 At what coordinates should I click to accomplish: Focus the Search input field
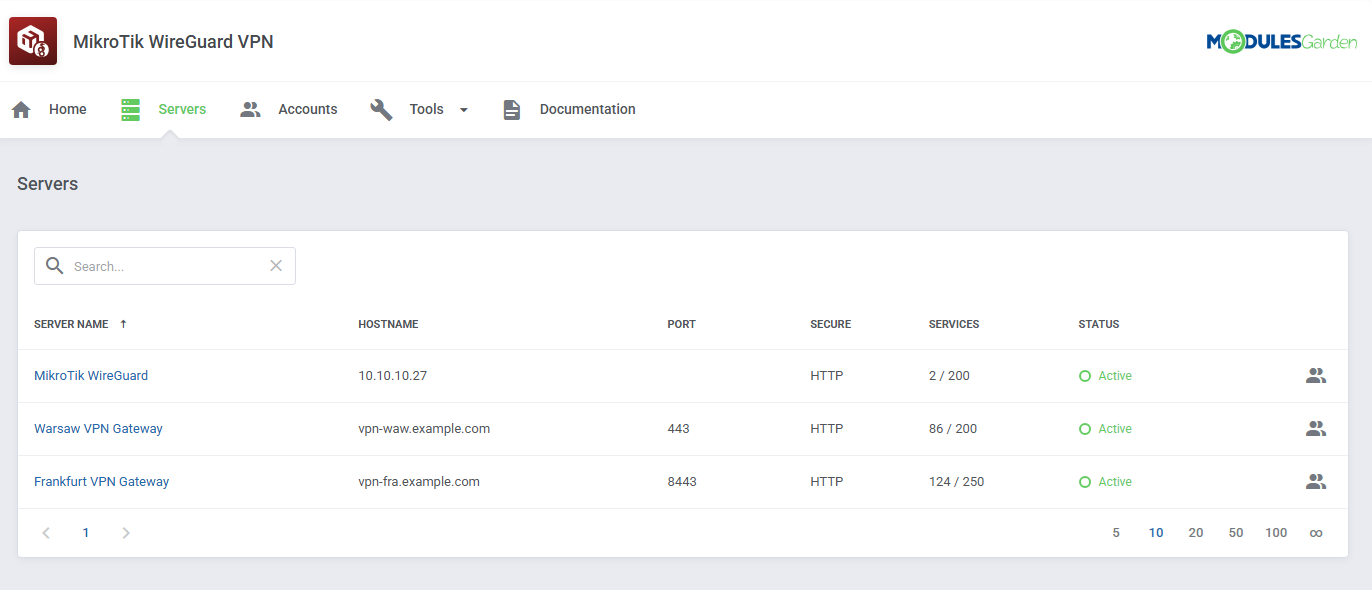coord(165,266)
